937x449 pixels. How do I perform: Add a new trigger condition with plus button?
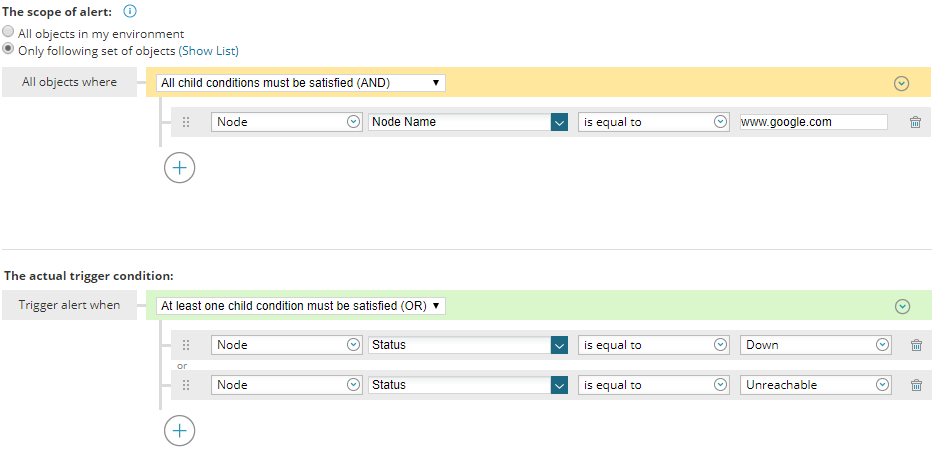click(179, 430)
